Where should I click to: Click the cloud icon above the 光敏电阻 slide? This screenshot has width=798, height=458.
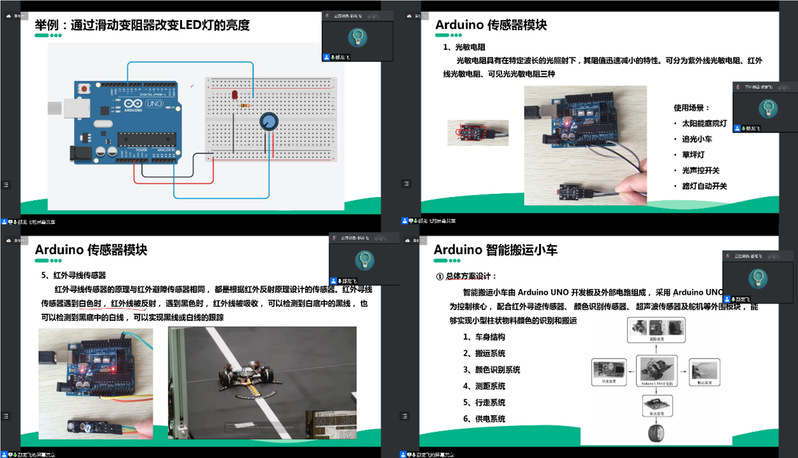point(409,16)
